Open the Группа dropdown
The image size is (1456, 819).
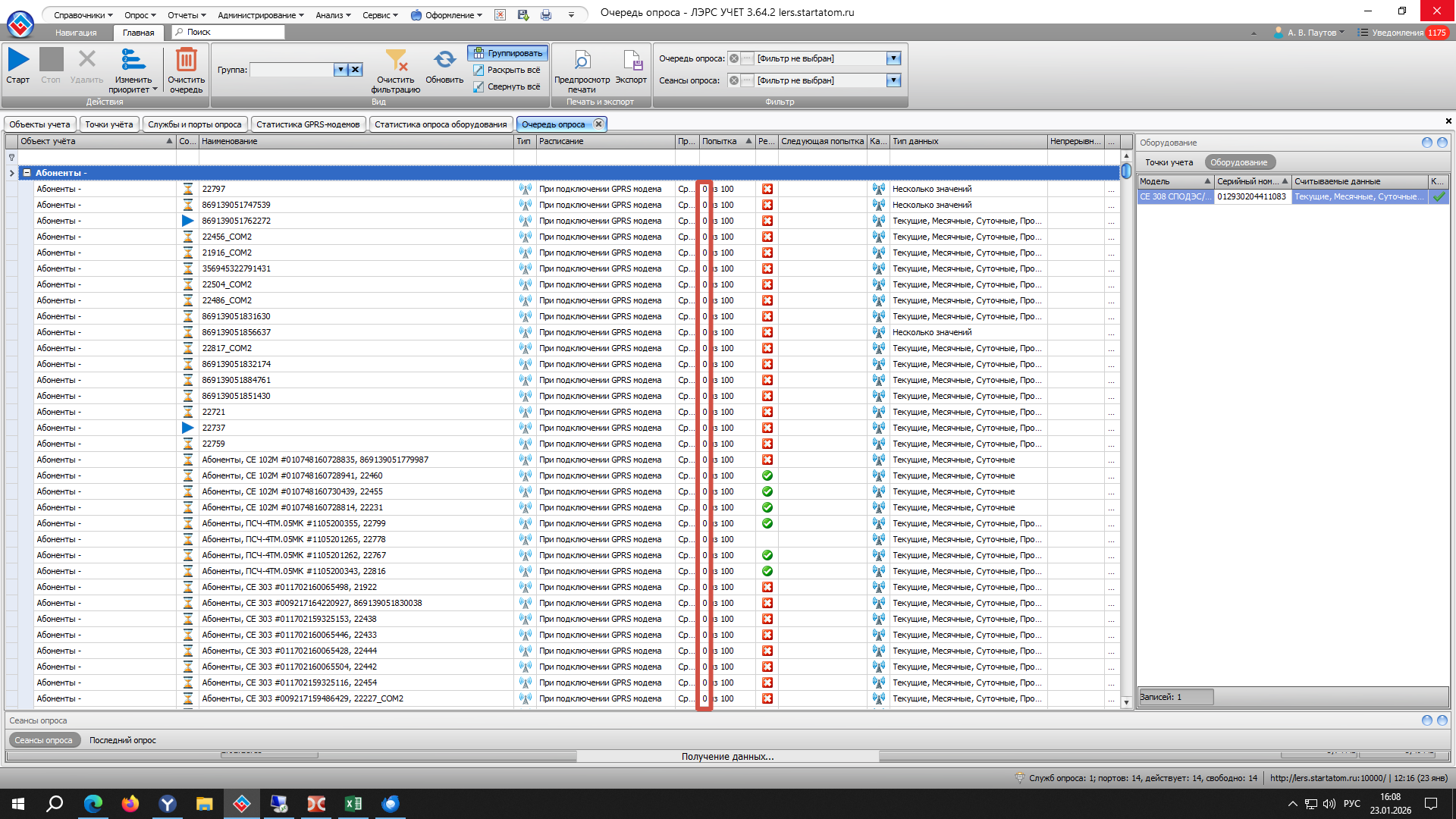coord(340,70)
